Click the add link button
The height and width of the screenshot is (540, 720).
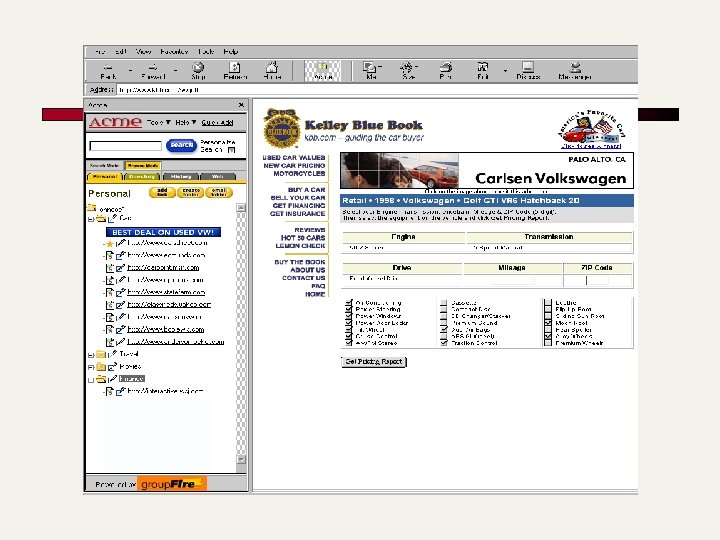[163, 192]
